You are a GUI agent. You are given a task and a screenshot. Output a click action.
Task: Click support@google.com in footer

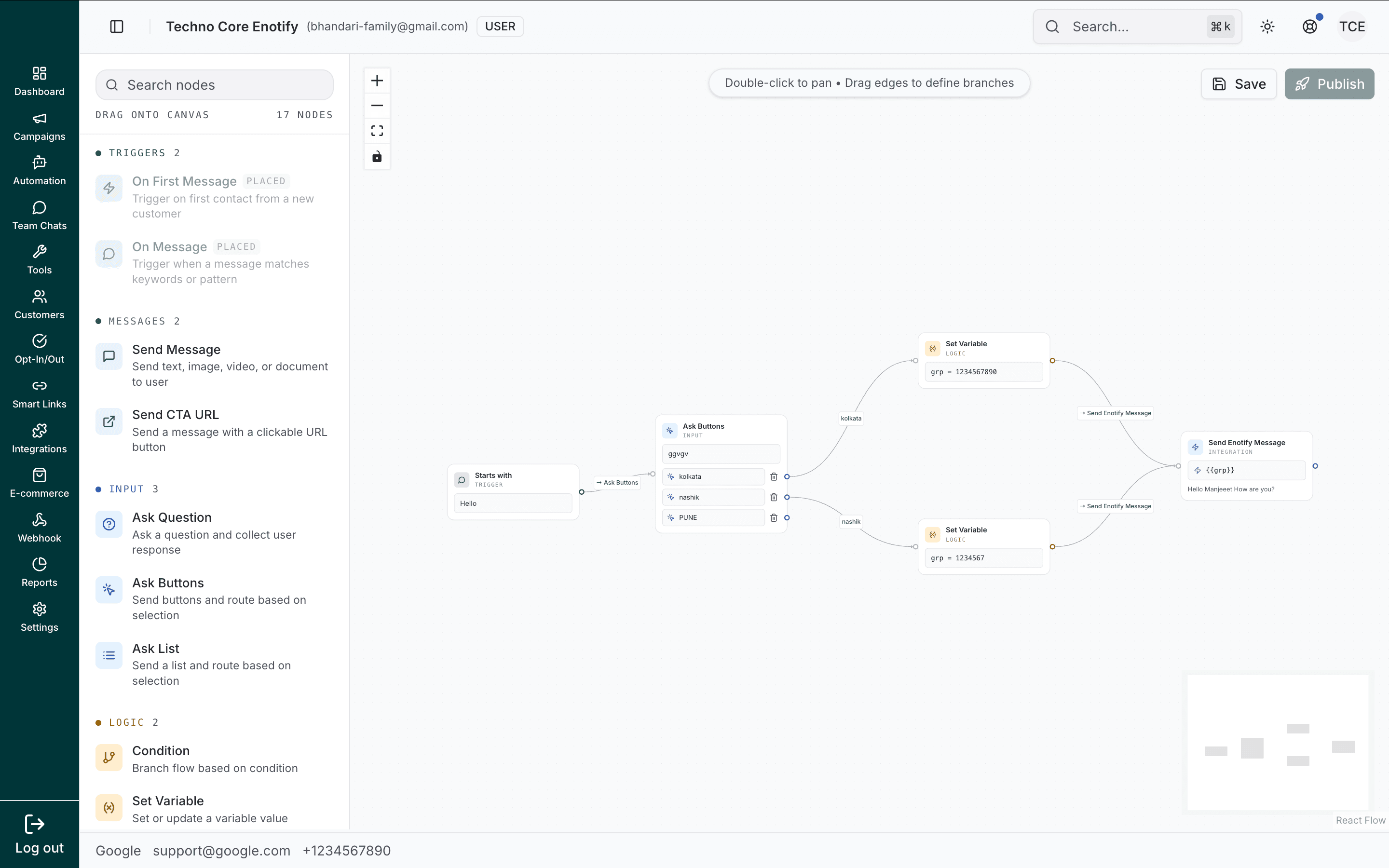pyautogui.click(x=221, y=850)
